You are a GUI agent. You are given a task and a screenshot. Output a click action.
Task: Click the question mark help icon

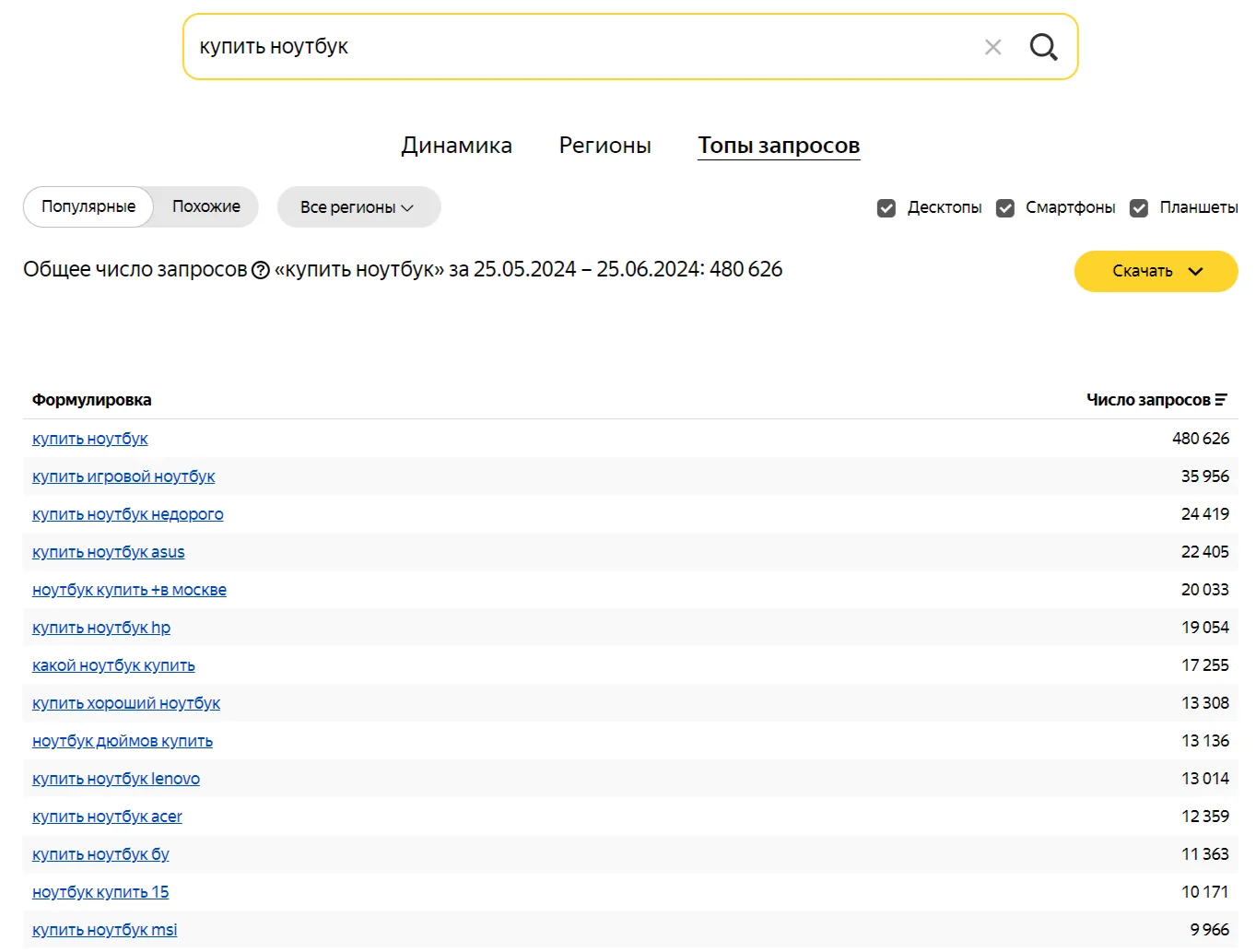(x=261, y=270)
